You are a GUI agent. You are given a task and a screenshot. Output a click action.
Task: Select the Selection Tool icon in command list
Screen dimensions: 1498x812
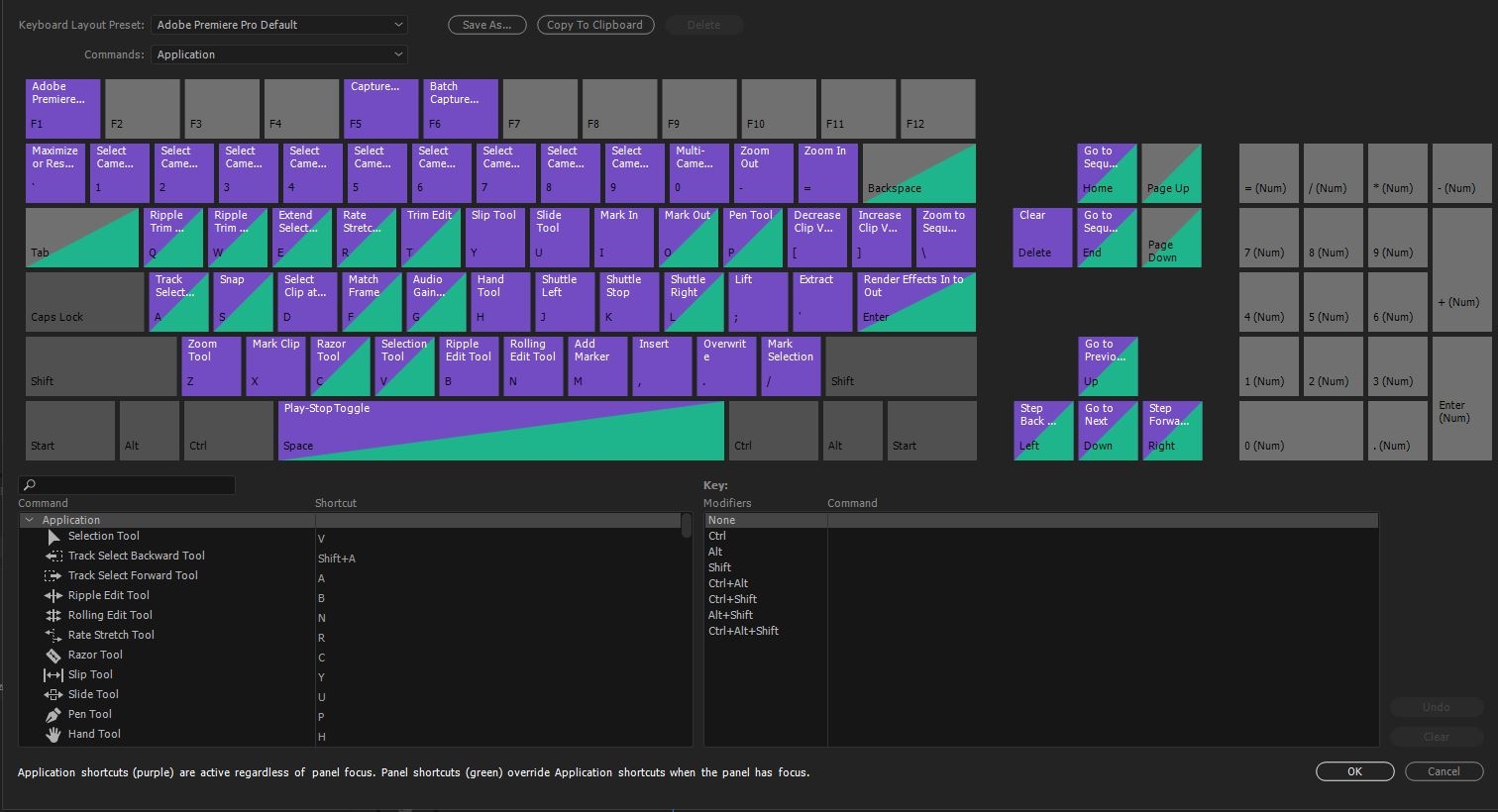53,536
